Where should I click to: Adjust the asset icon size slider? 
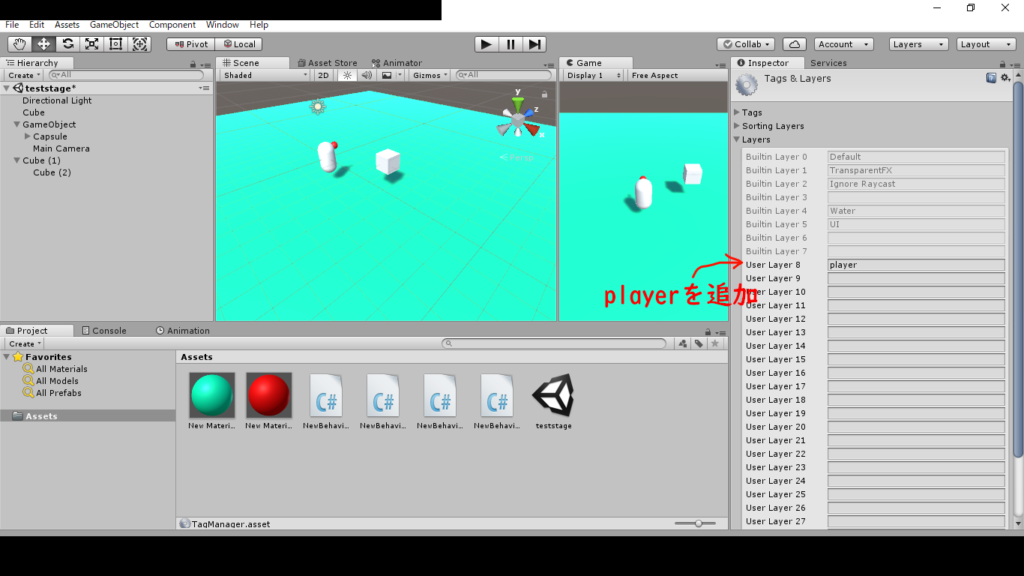point(698,523)
